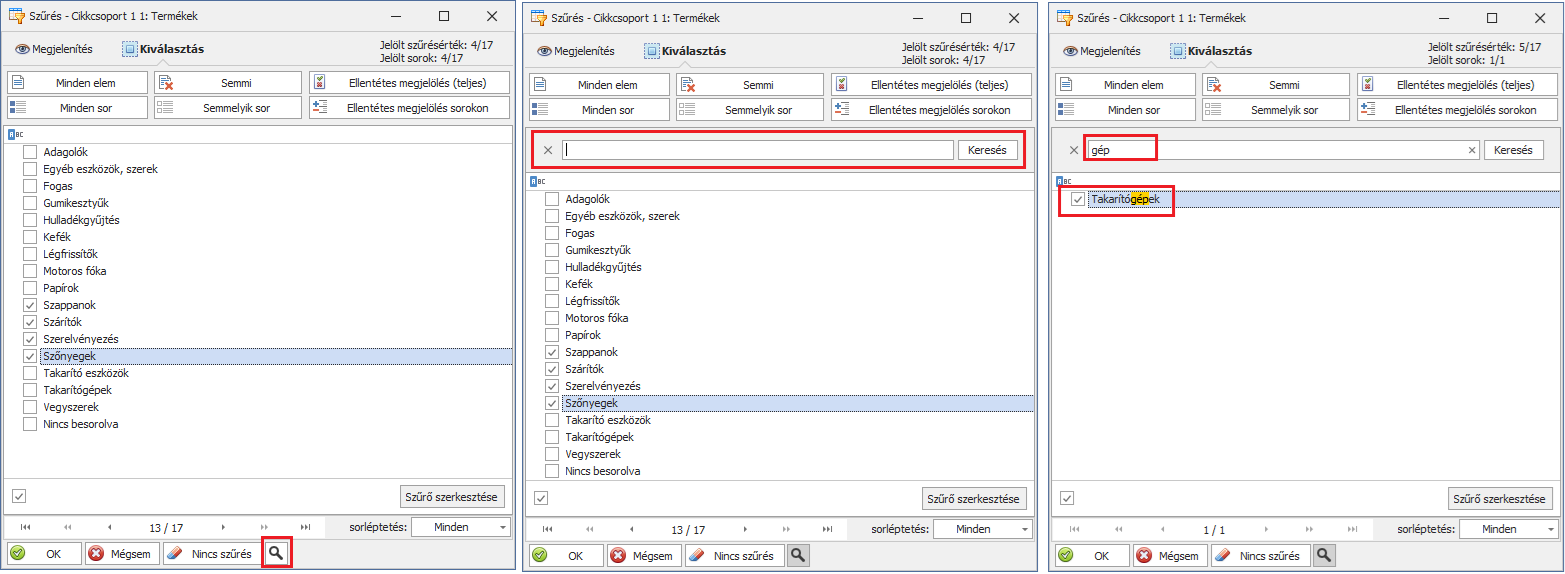Close the empty search bar with its X icon
This screenshot has width=1565, height=574.
coord(547,150)
